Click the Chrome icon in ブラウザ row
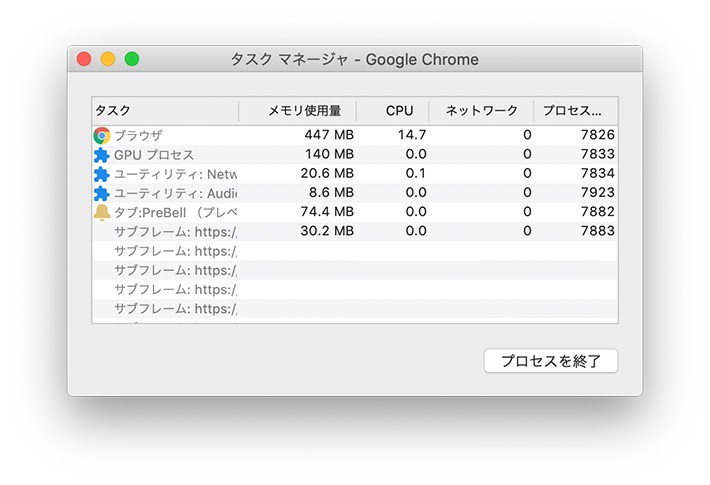This screenshot has width=710, height=485. [x=102, y=135]
